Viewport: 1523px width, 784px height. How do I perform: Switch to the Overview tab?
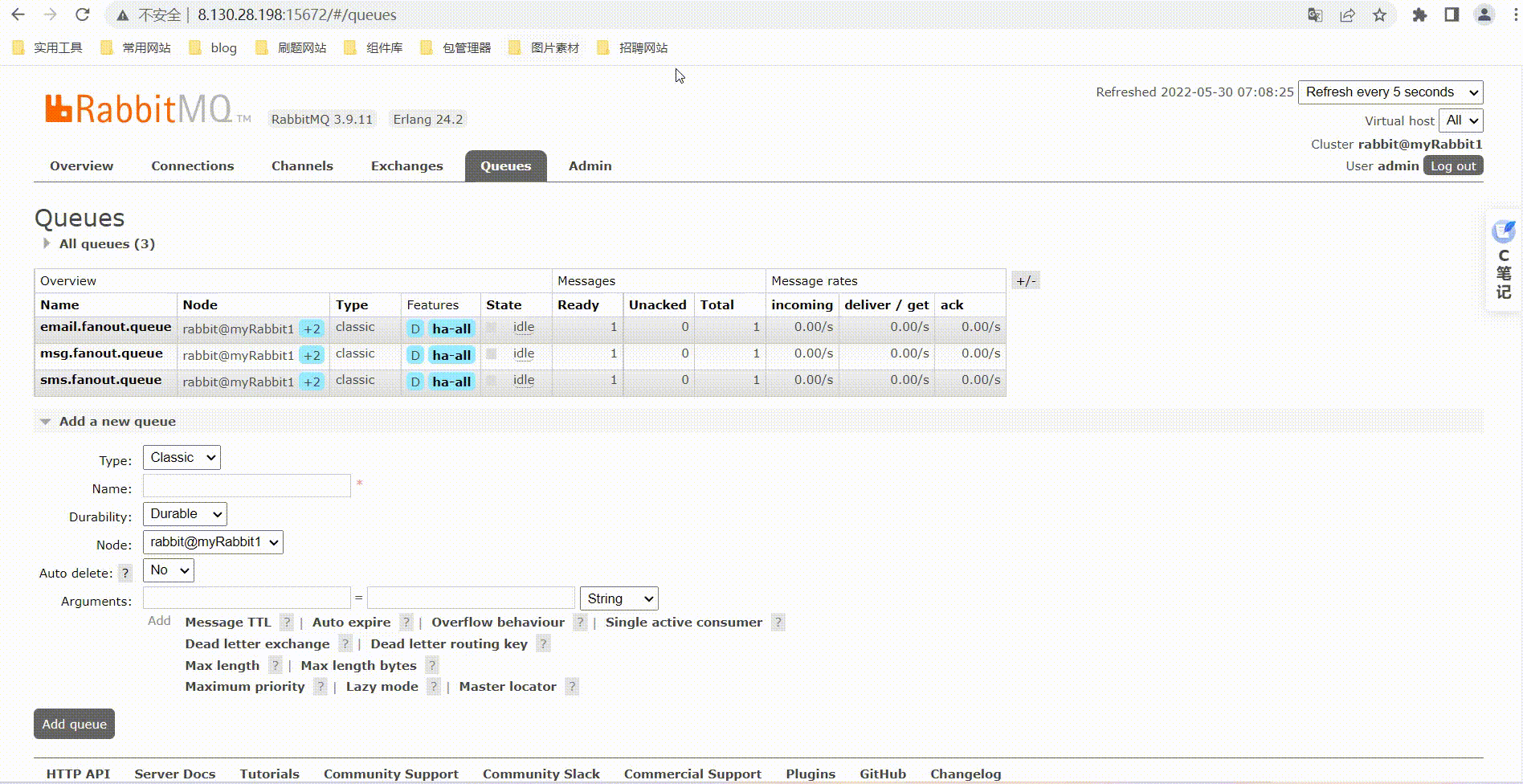pos(81,166)
